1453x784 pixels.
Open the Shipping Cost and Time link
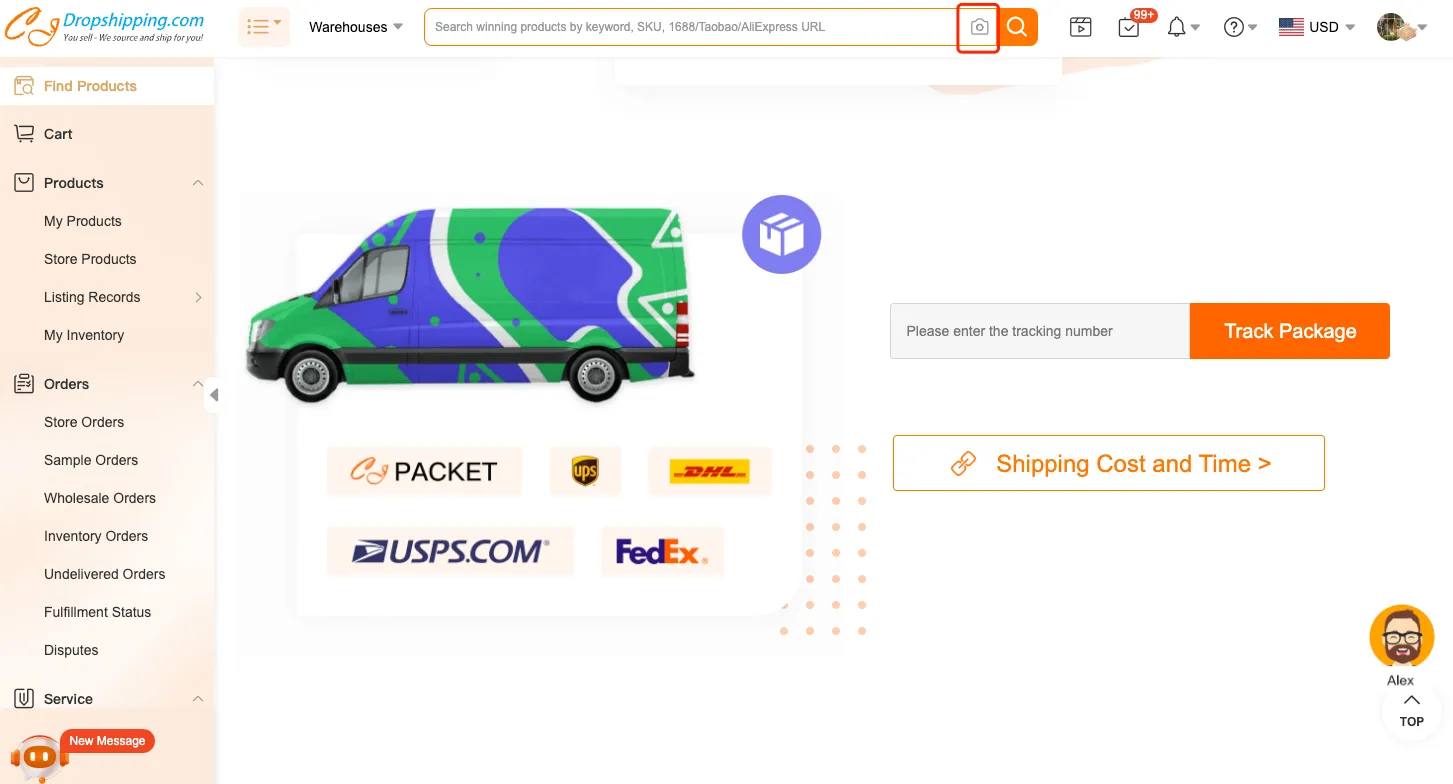pos(1109,463)
